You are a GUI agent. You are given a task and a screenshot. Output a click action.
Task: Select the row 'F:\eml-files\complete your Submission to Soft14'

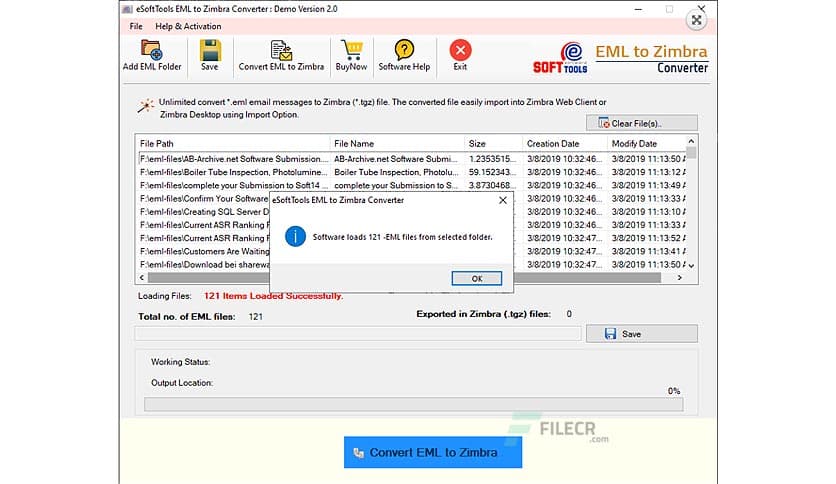point(412,185)
